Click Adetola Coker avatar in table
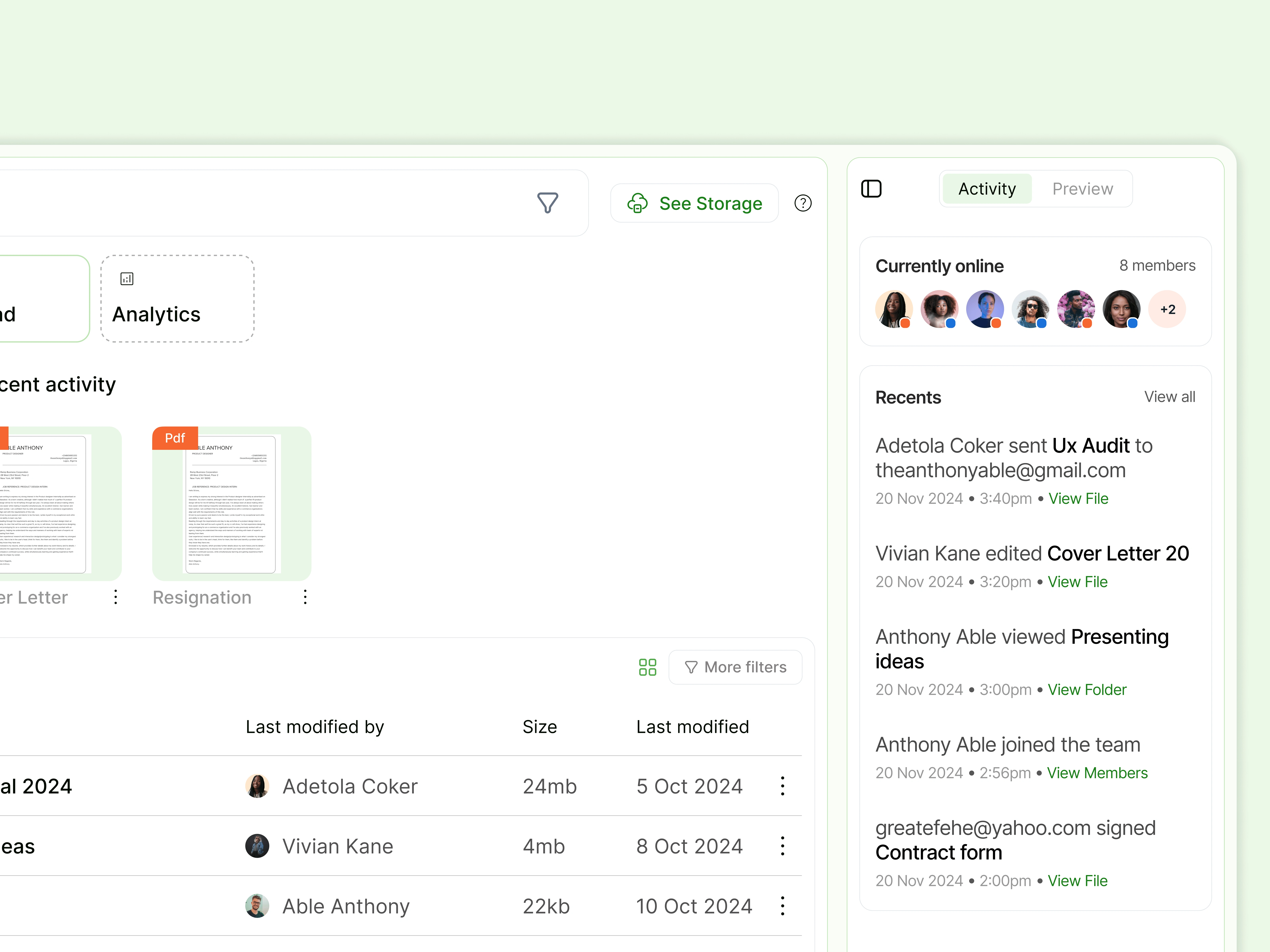 tap(257, 786)
